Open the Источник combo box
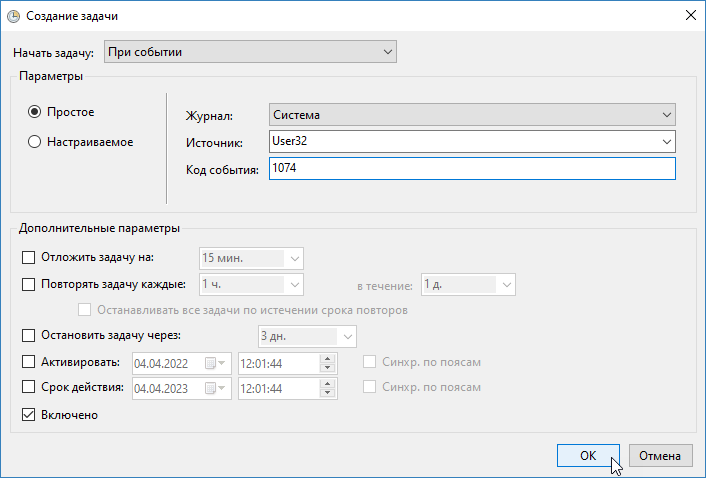706x478 pixels. [667, 142]
